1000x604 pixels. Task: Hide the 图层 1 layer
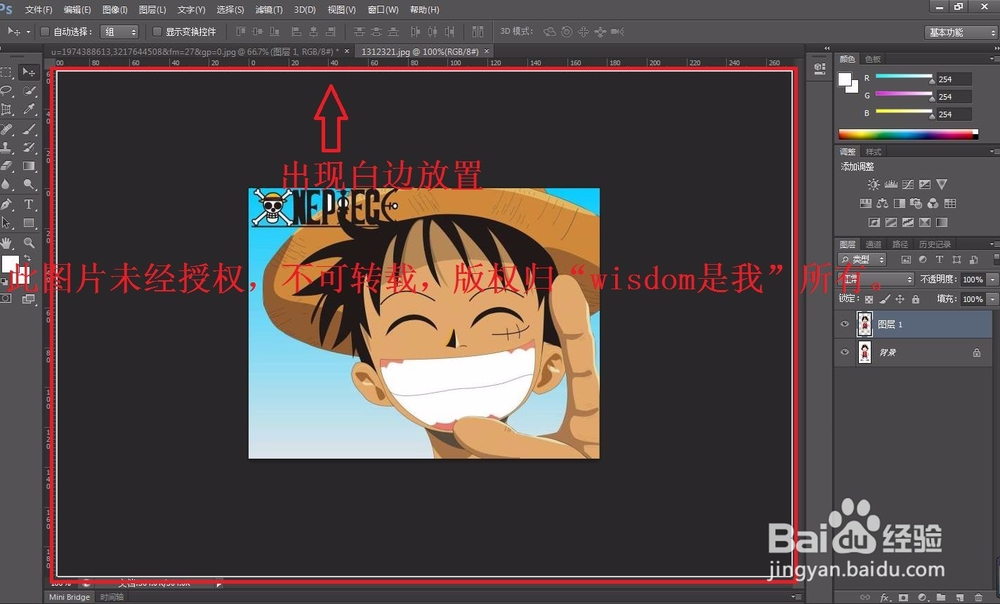click(x=845, y=323)
